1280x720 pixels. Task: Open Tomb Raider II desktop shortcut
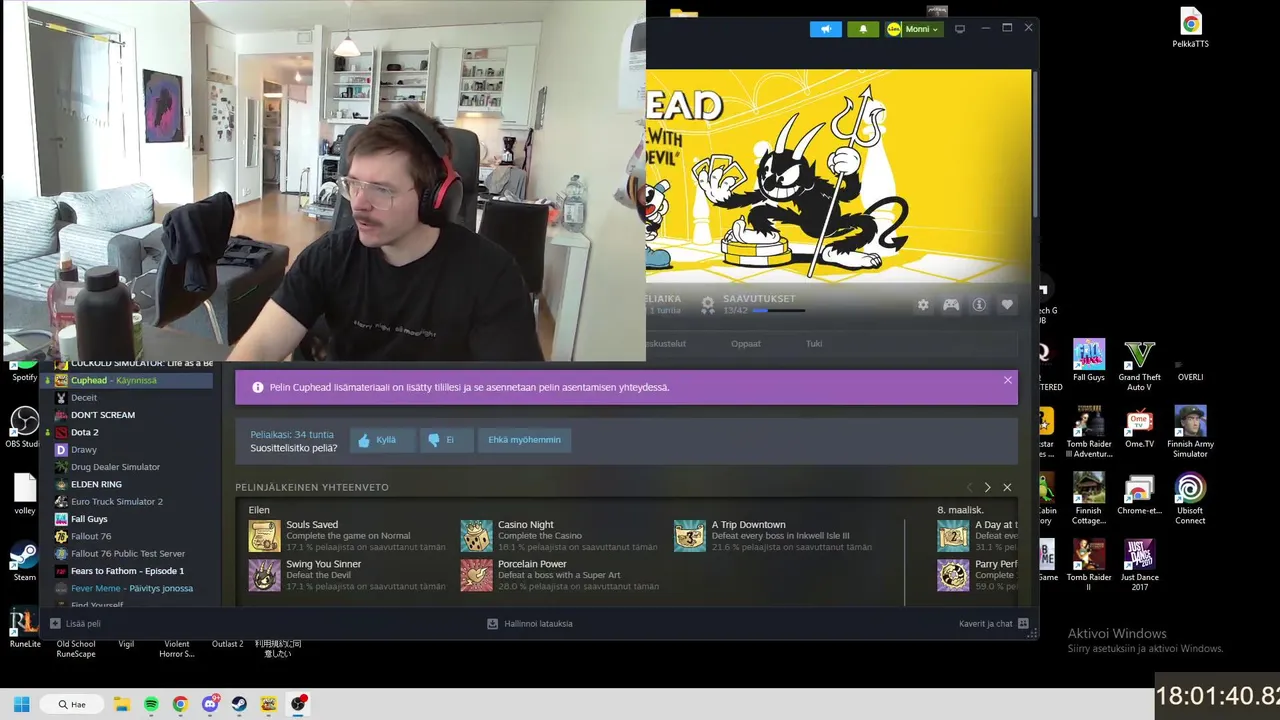coord(1088,566)
